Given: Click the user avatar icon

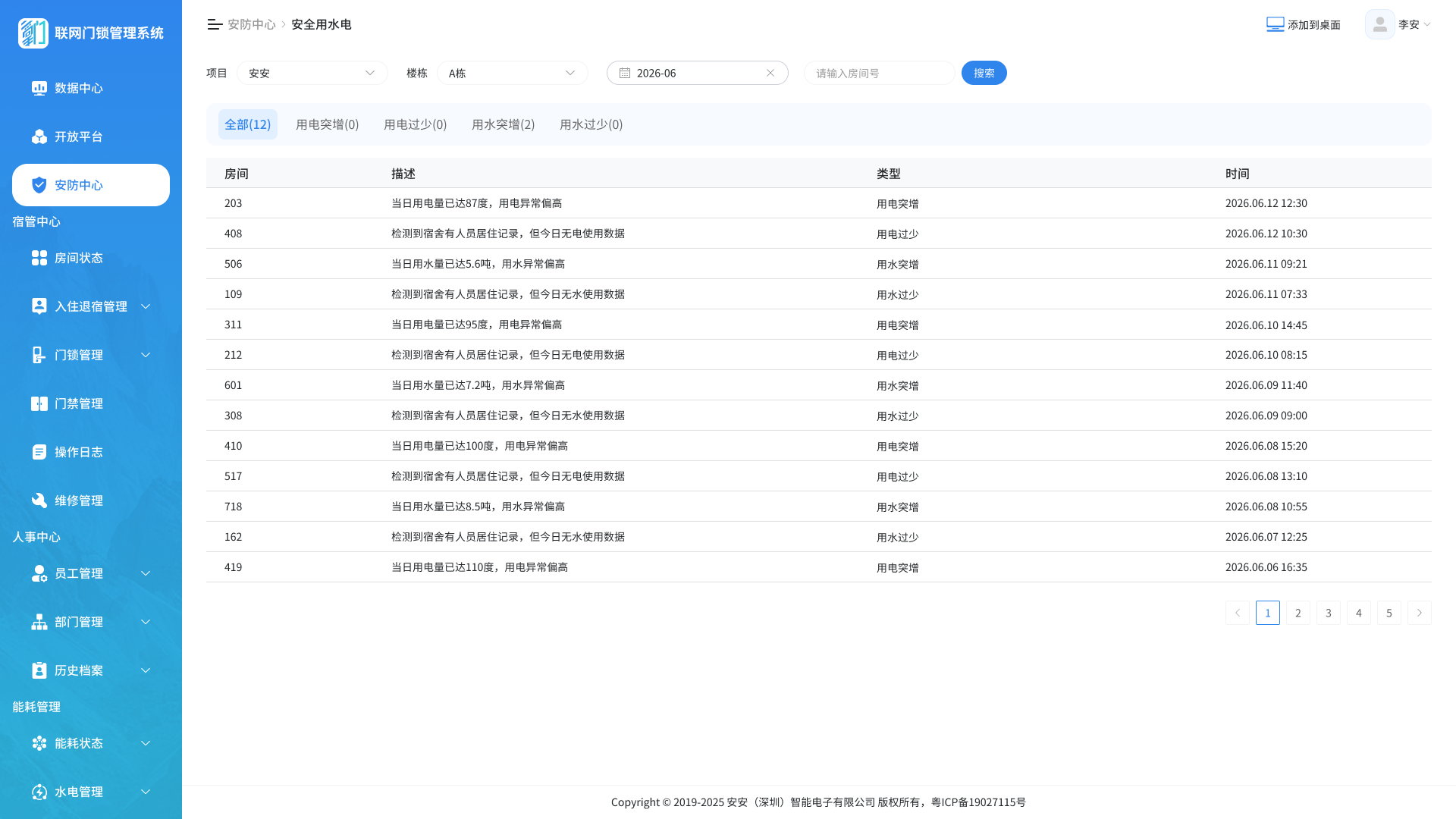Looking at the screenshot, I should pyautogui.click(x=1380, y=24).
